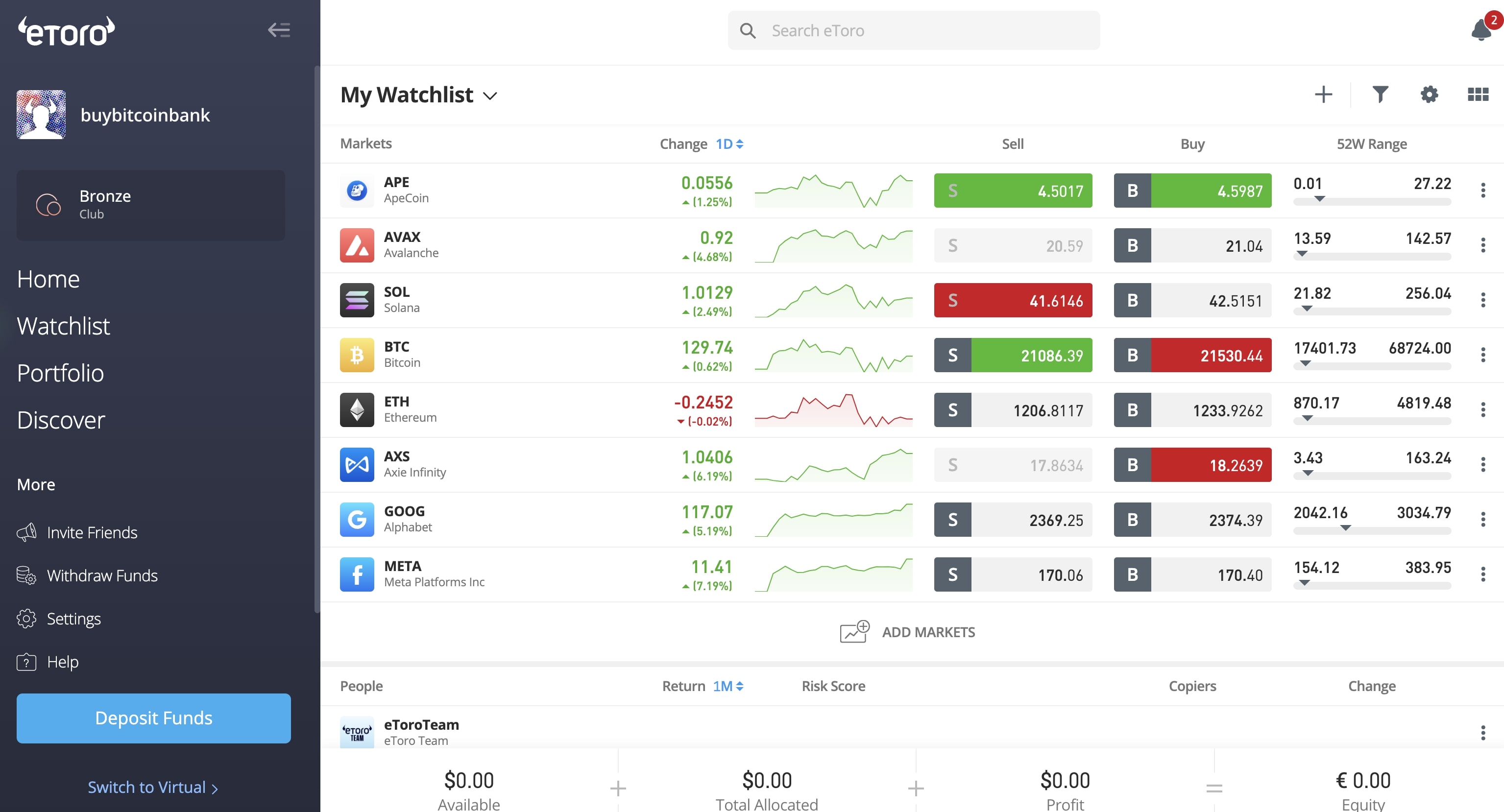This screenshot has width=1504, height=812.
Task: Click Buy AXS at 18.2639
Action: [x=1193, y=465]
